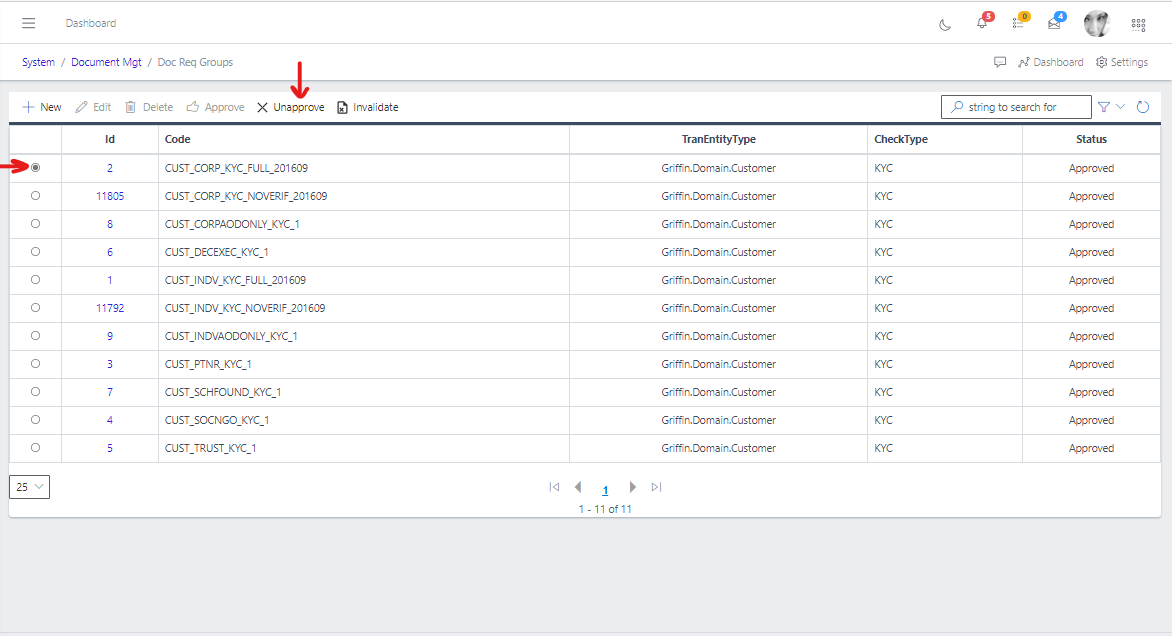Go to next page
The image size is (1172, 636).
pyautogui.click(x=632, y=487)
